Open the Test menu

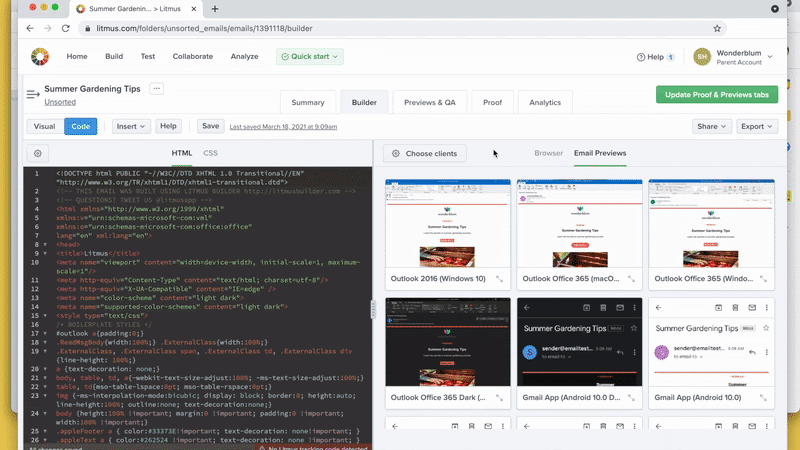point(148,57)
